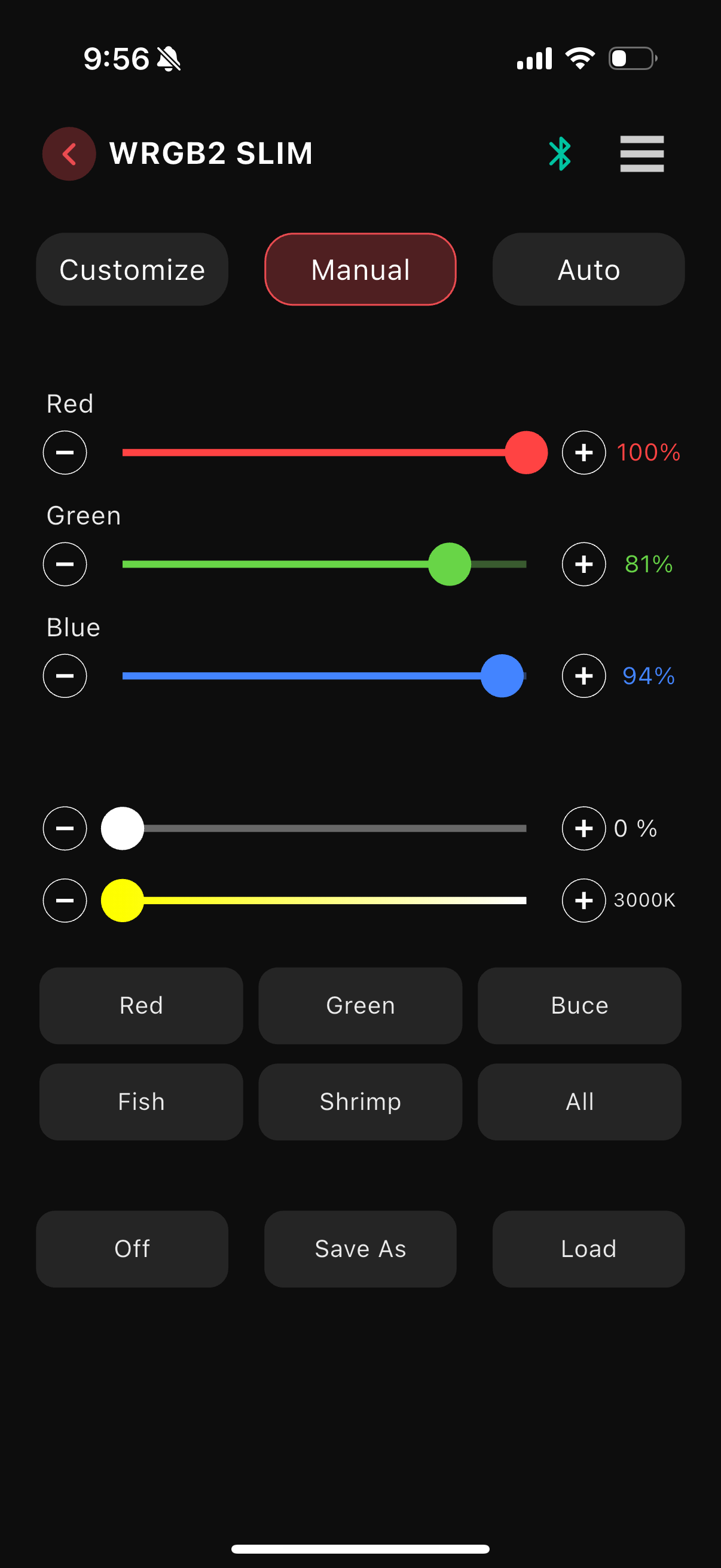This screenshot has height=1568, width=721.
Task: Decrease Blue with the minus button
Action: (x=65, y=676)
